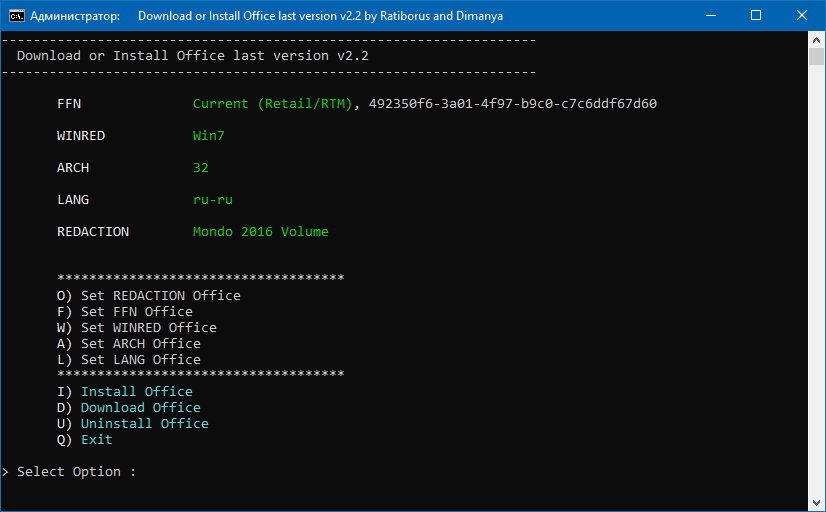Click the 'Current (Retail/RTM)' FFN value
Screen dimensions: 826x512
coord(273,104)
